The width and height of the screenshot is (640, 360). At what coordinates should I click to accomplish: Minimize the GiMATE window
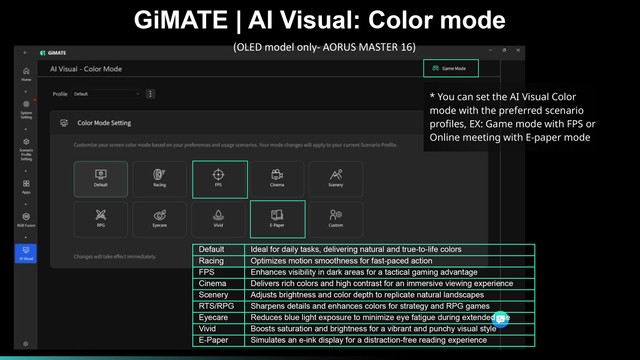click(x=491, y=50)
